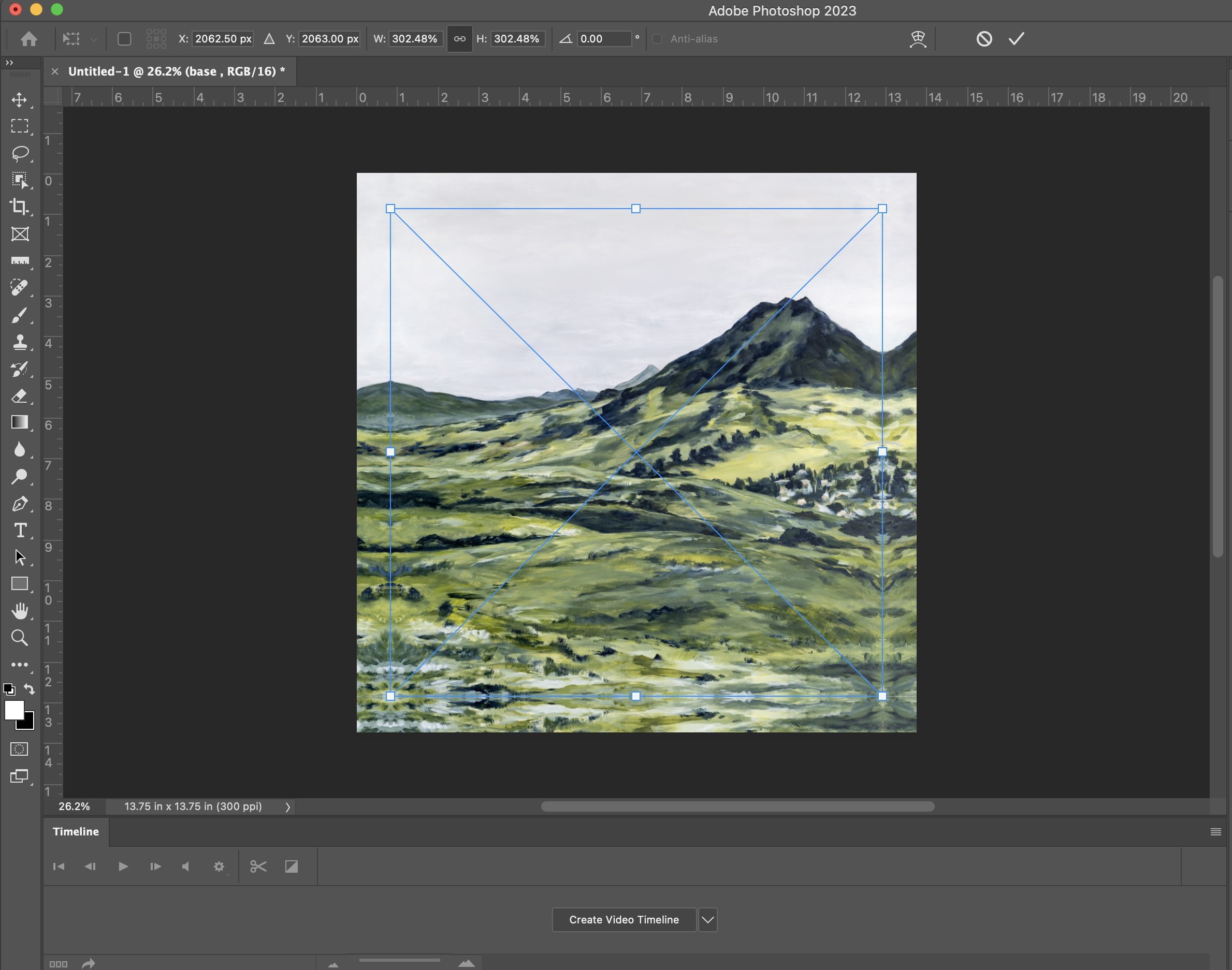The height and width of the screenshot is (970, 1232).
Task: Select the Zoom tool
Action: tap(20, 638)
